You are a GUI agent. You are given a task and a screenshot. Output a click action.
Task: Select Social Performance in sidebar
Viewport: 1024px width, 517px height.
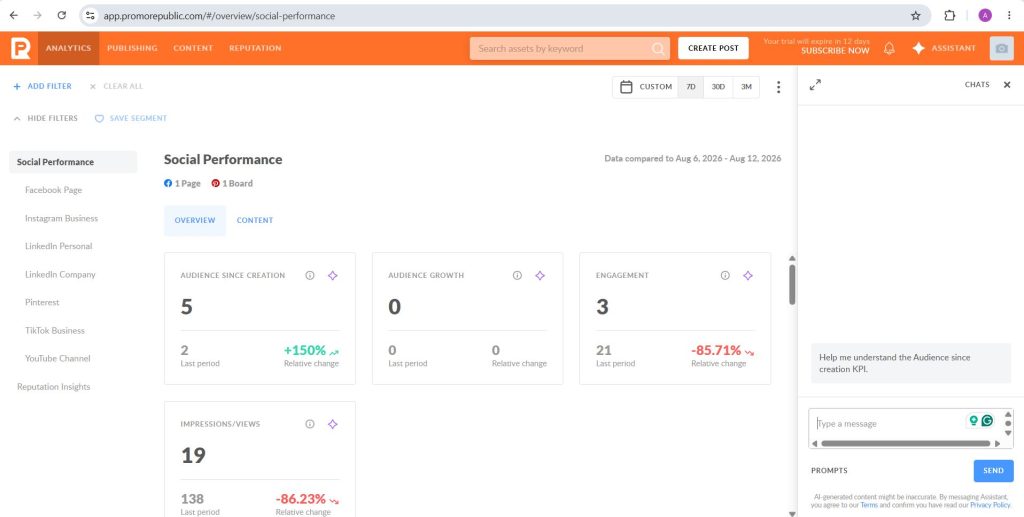click(73, 162)
